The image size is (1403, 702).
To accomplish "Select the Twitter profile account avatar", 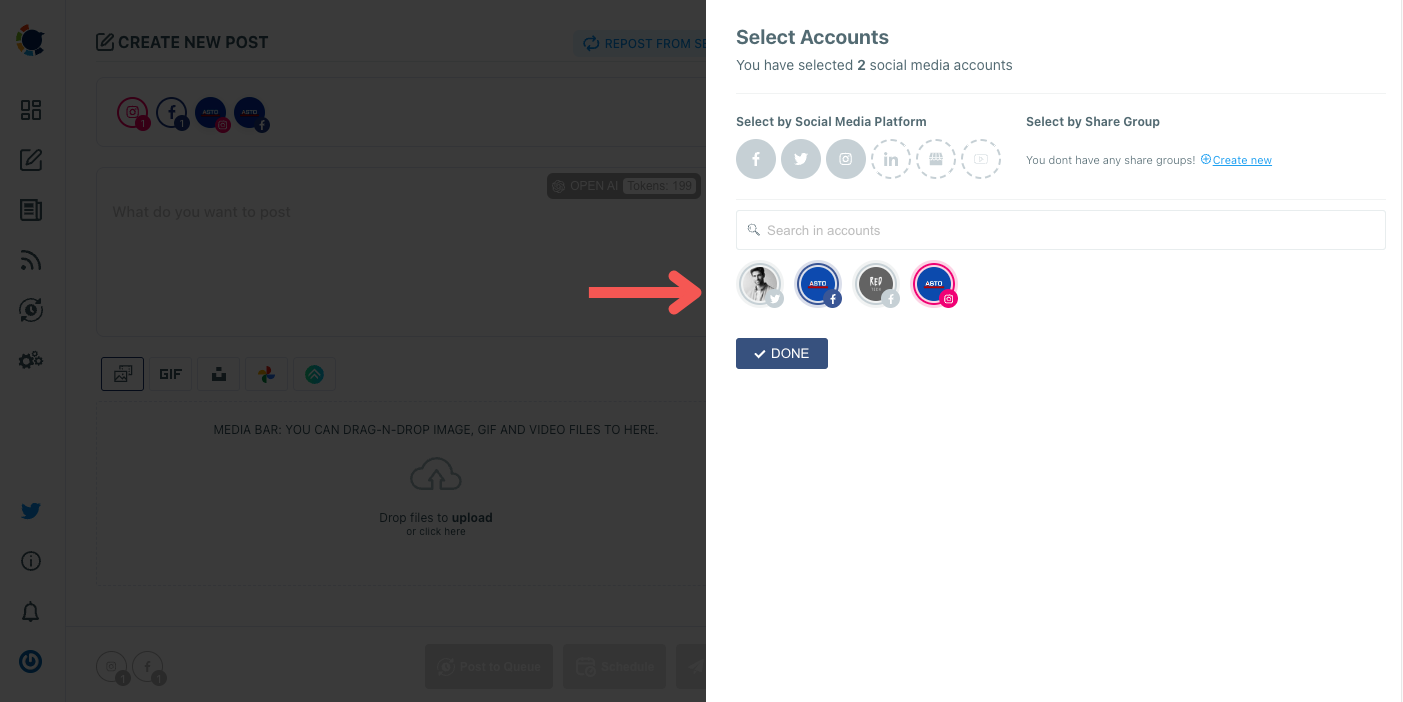I will pyautogui.click(x=760, y=283).
